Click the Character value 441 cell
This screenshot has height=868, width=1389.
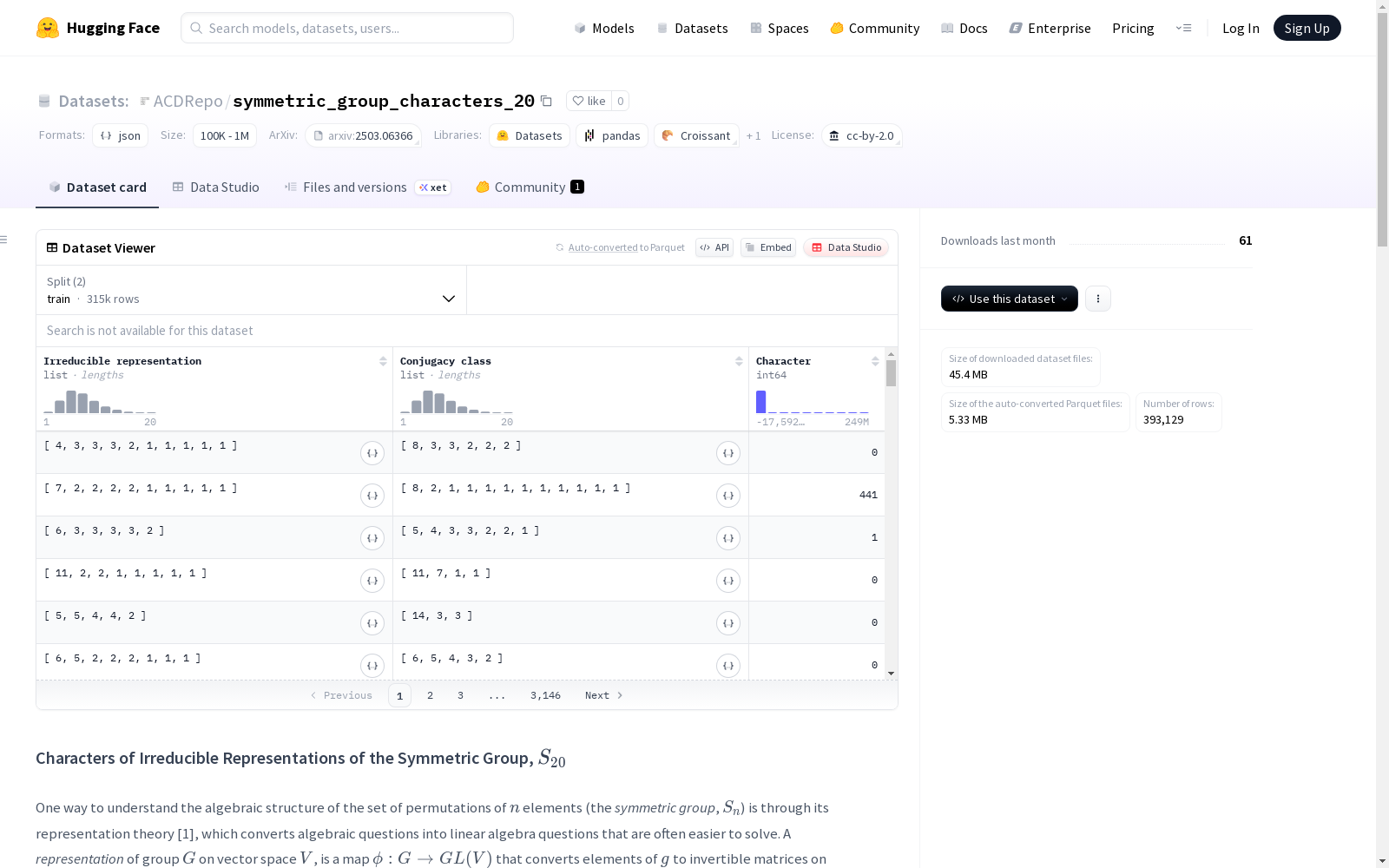[817, 495]
